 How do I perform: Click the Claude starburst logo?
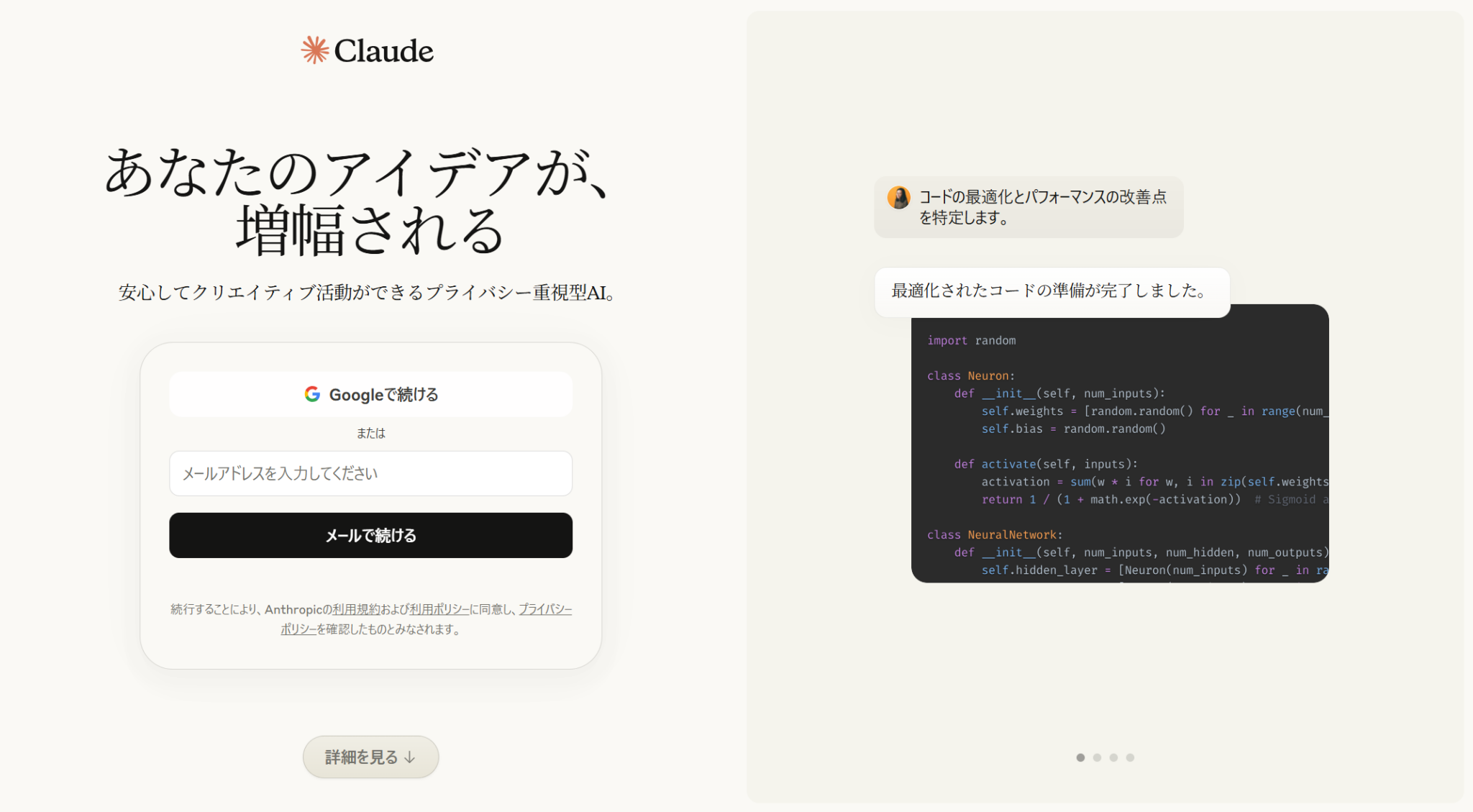tap(314, 50)
